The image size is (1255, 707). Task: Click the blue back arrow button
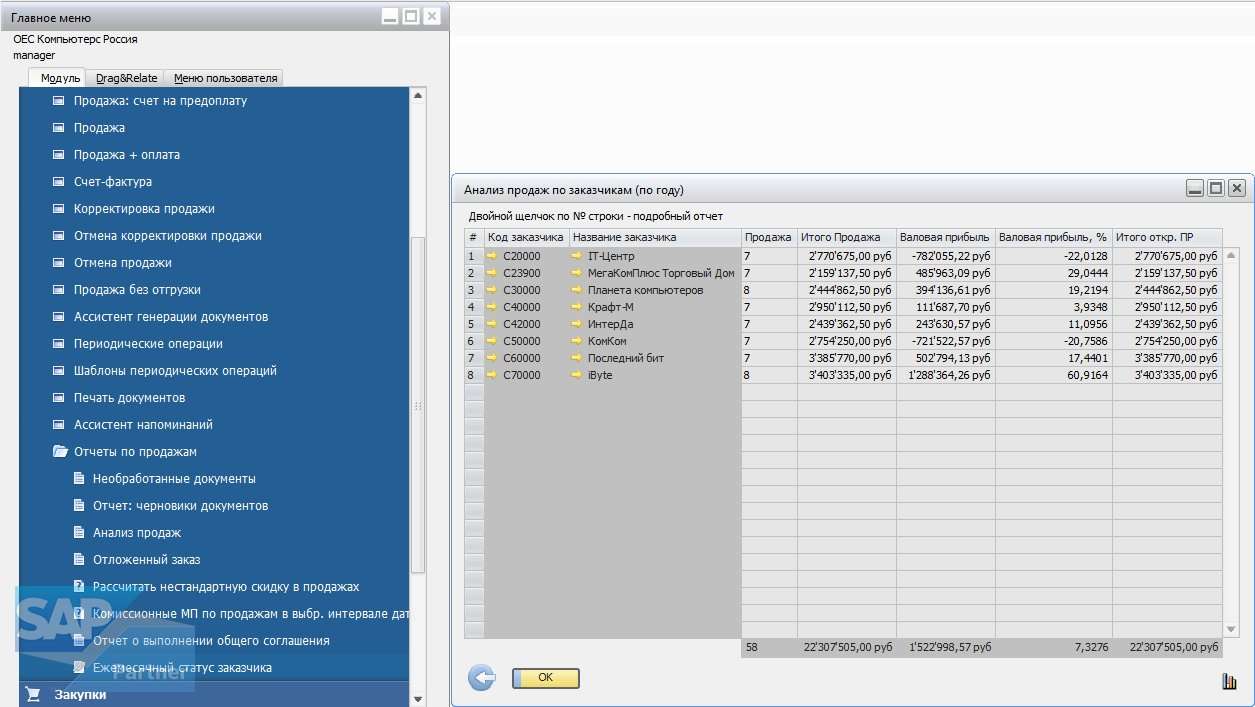click(482, 678)
